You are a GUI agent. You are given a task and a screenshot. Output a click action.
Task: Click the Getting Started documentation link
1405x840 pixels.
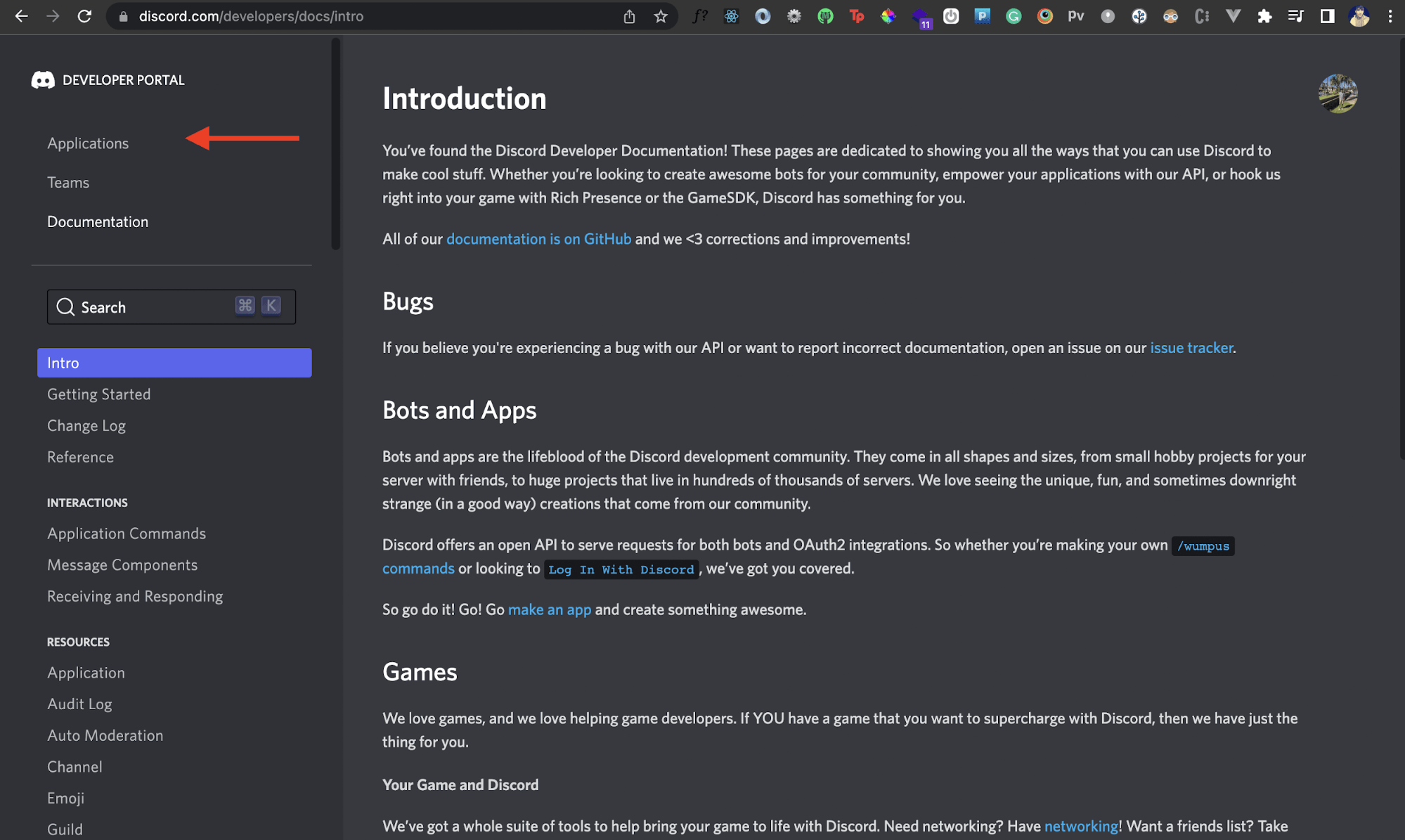coord(99,393)
